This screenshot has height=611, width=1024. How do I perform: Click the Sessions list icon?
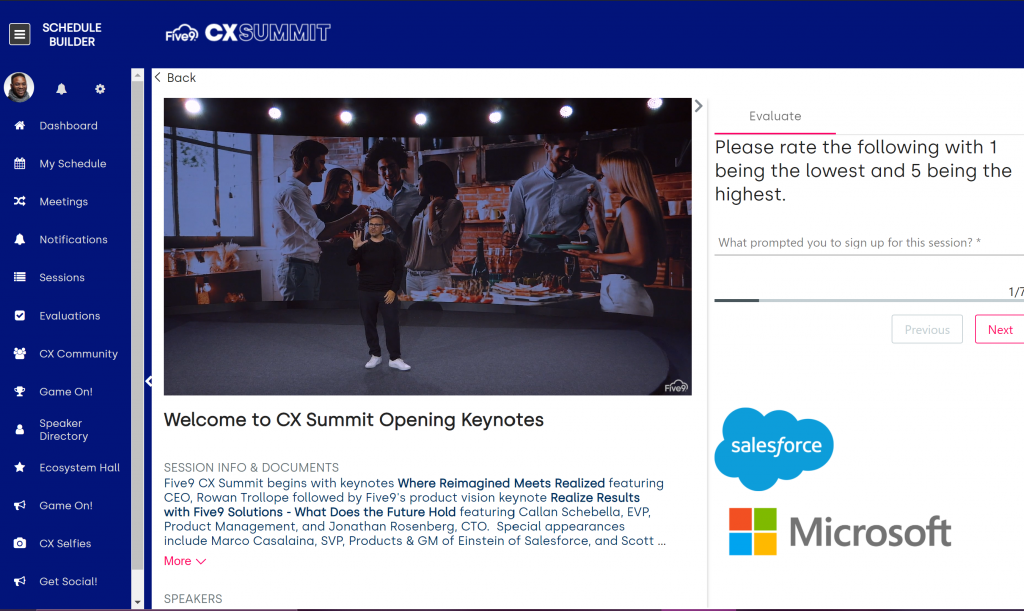[20, 277]
